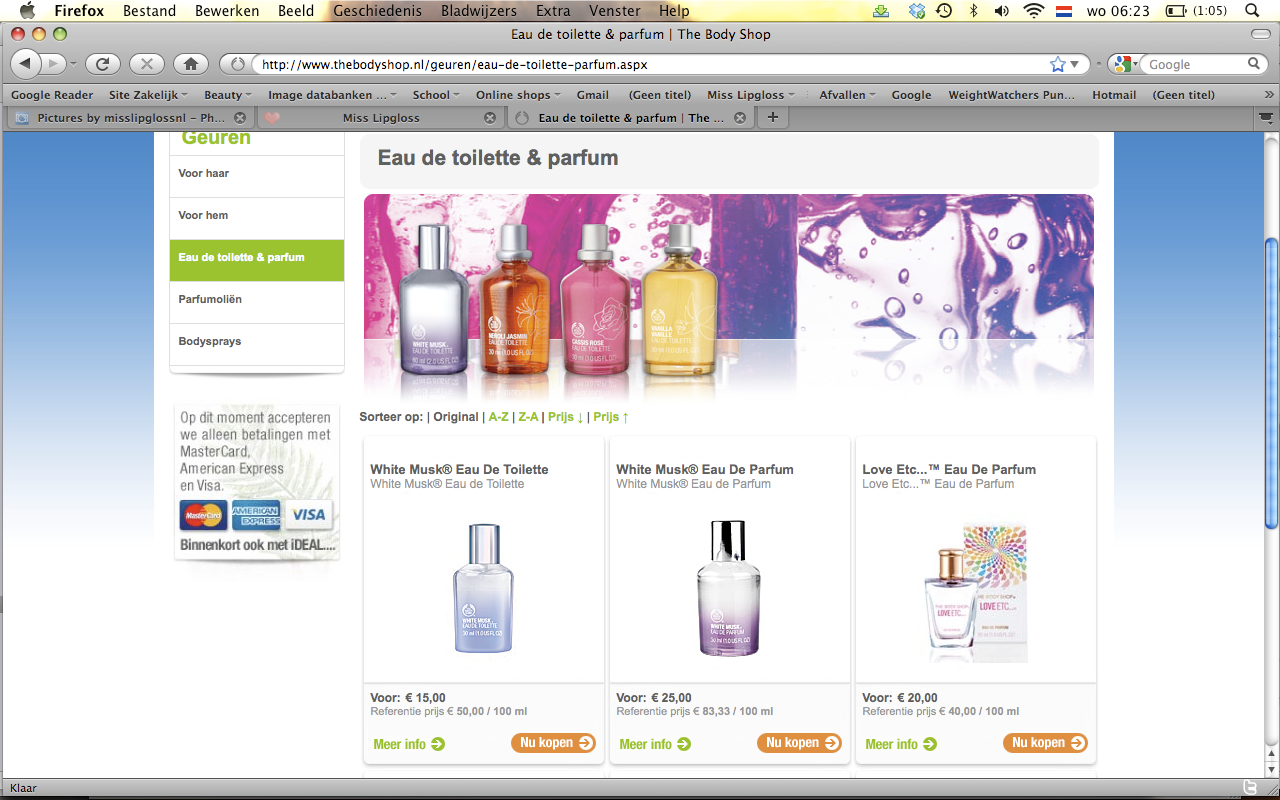Click the MasterCard logo

click(203, 515)
